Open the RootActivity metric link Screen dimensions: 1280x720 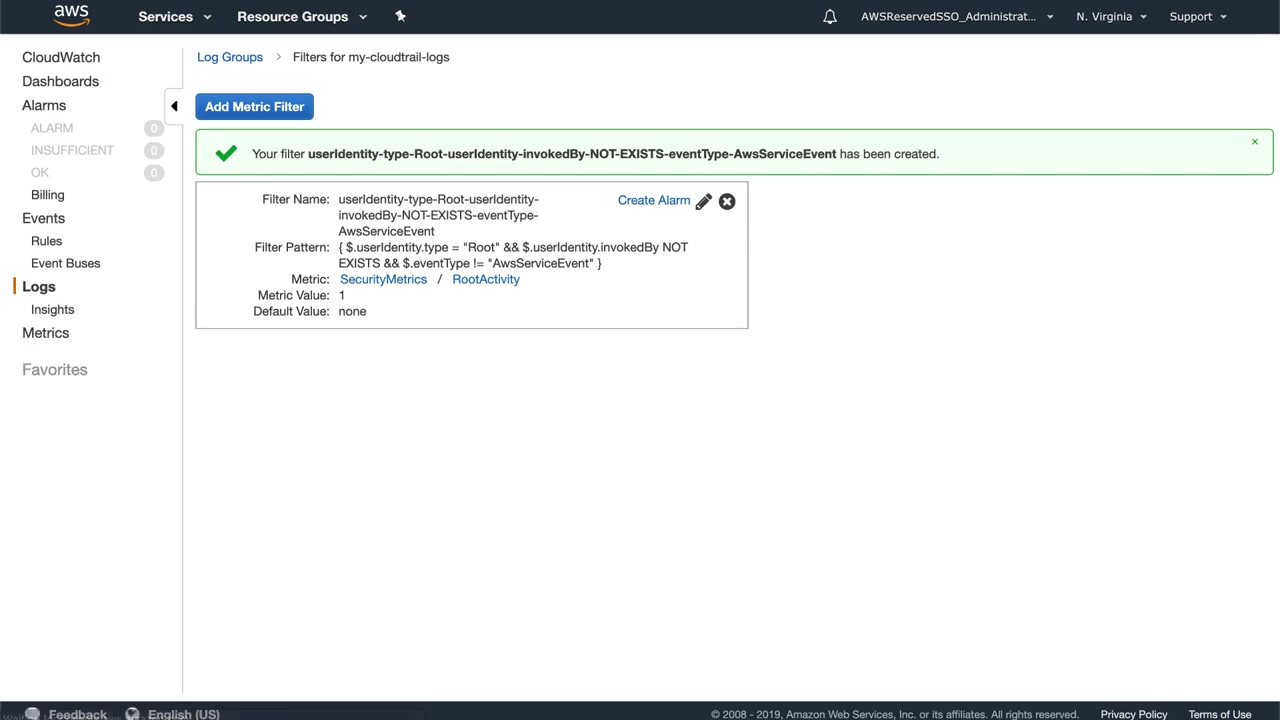pyautogui.click(x=486, y=279)
